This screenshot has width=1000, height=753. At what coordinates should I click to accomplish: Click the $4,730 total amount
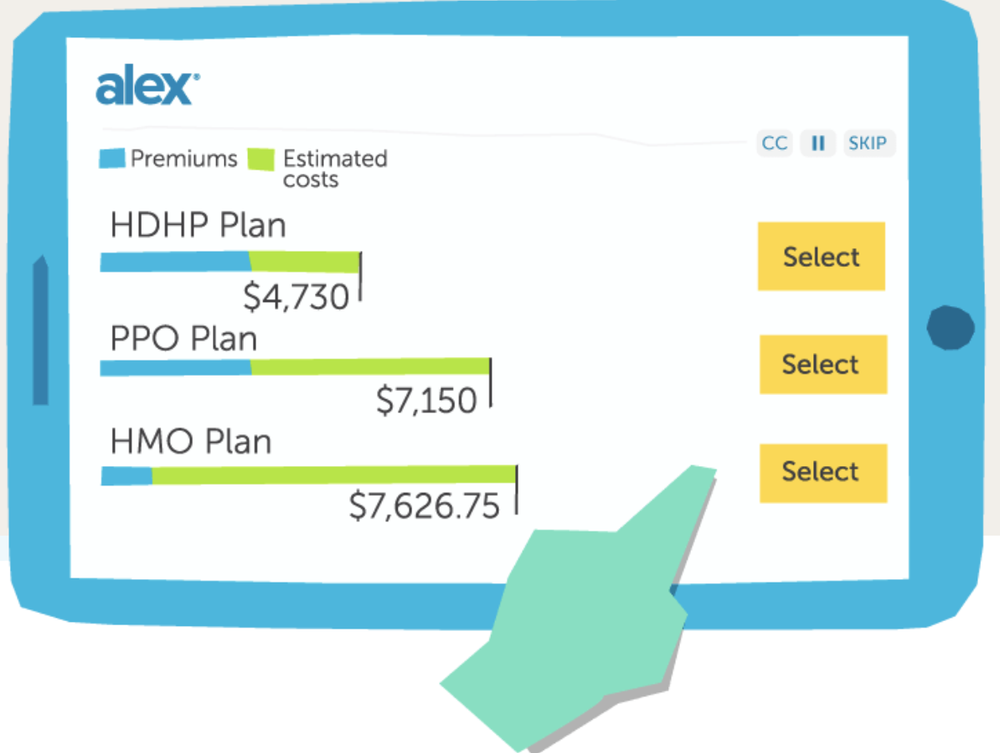pyautogui.click(x=297, y=297)
